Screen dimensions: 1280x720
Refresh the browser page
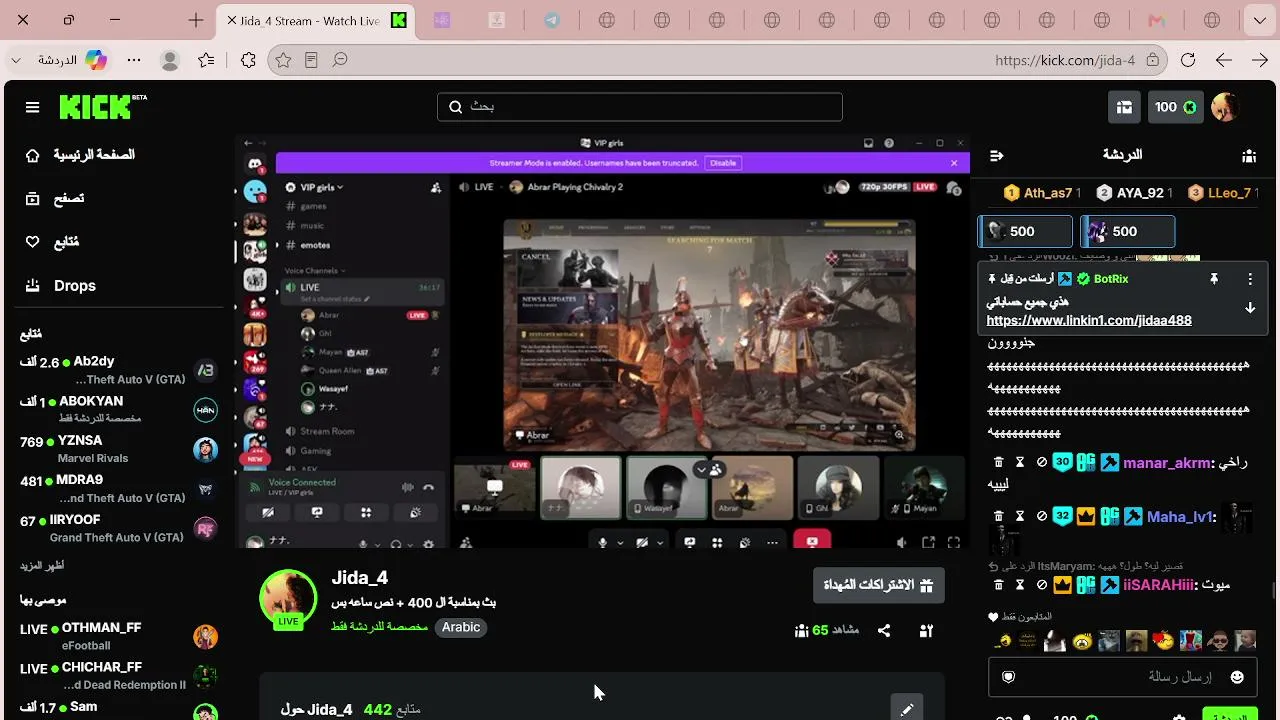click(x=1188, y=60)
